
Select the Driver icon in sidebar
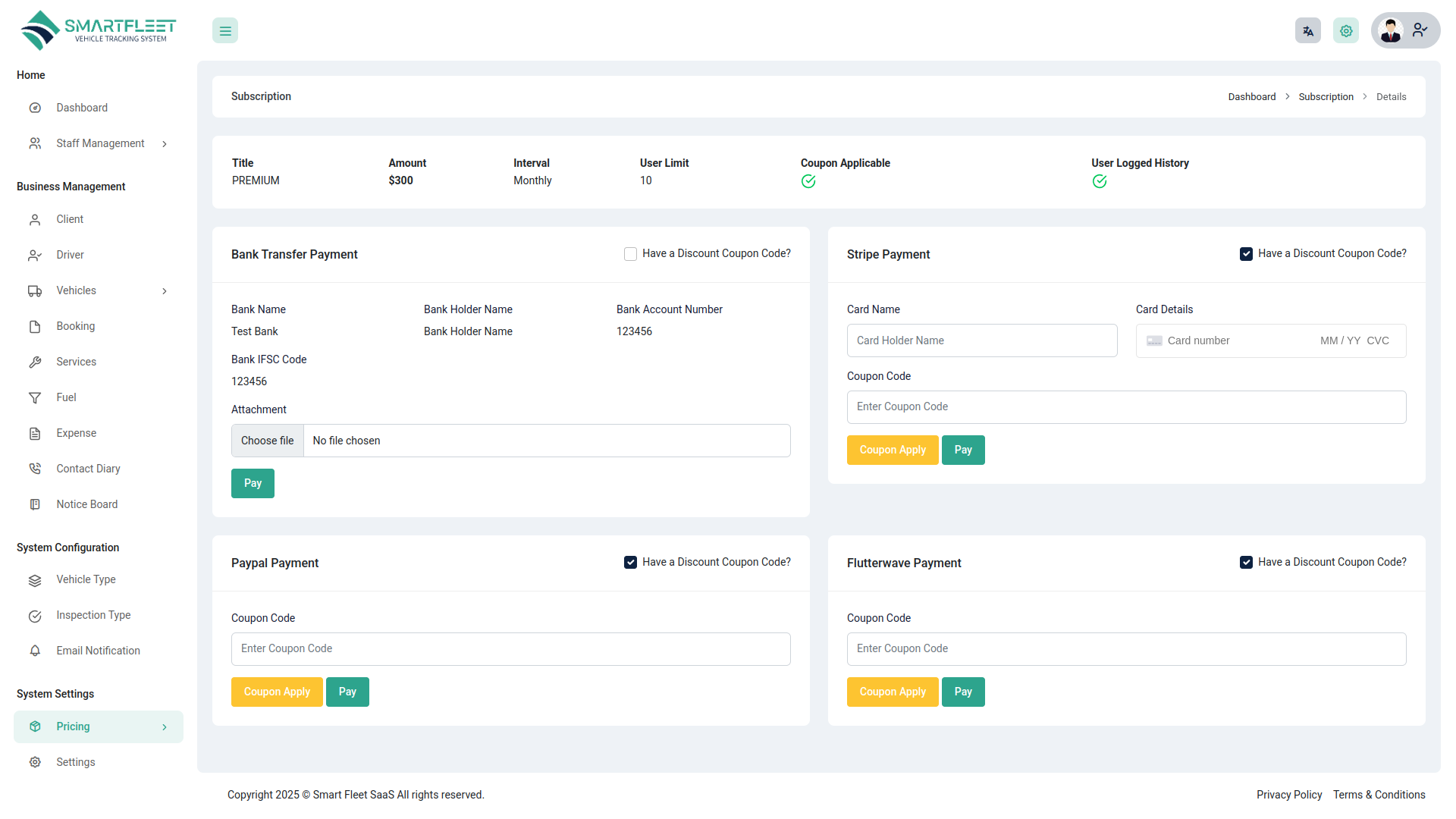35,255
